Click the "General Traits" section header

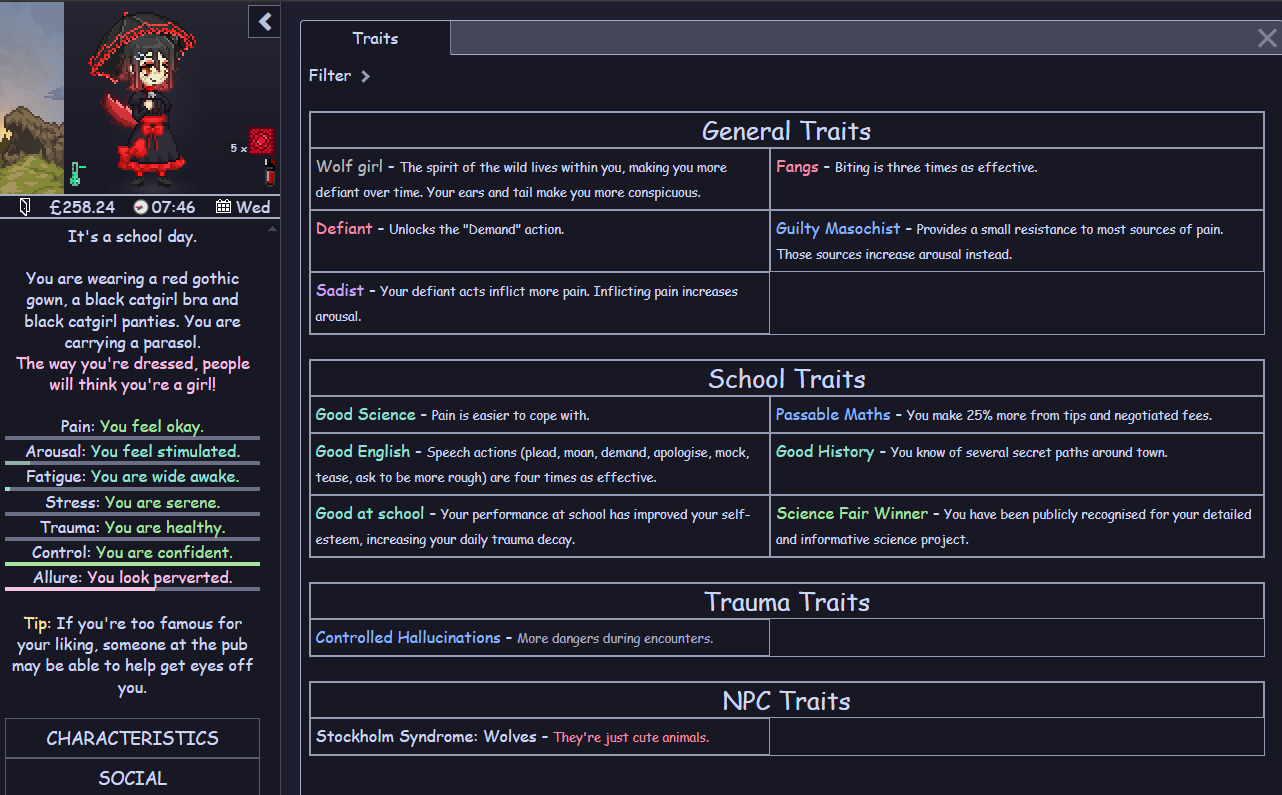[787, 131]
